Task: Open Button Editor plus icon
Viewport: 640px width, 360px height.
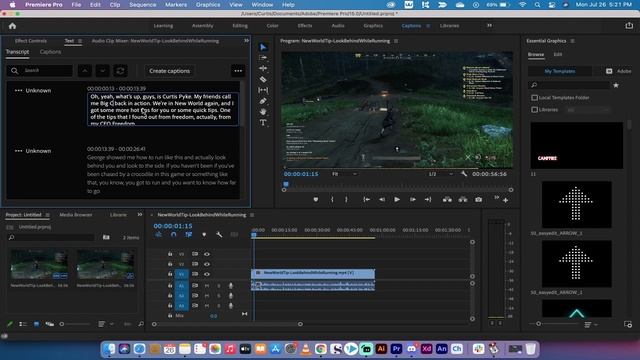Action: [505, 200]
